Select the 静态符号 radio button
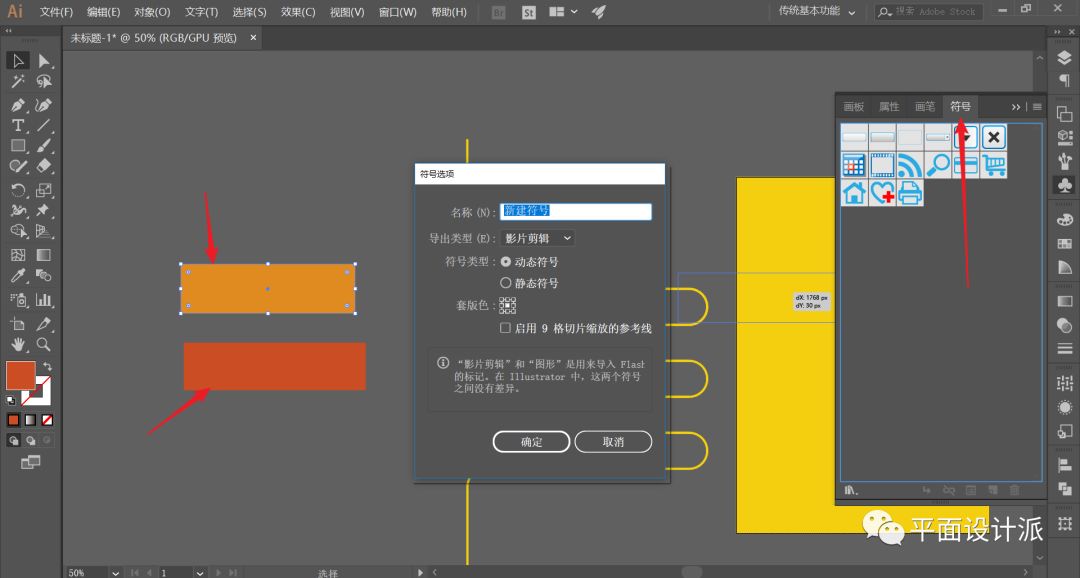 coord(506,283)
